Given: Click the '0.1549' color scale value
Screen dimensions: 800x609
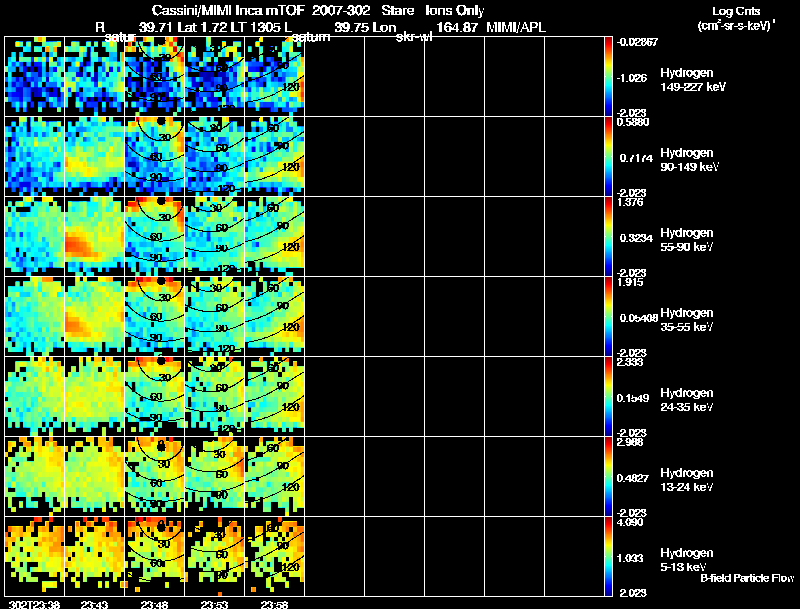Looking at the screenshot, I should point(633,398).
